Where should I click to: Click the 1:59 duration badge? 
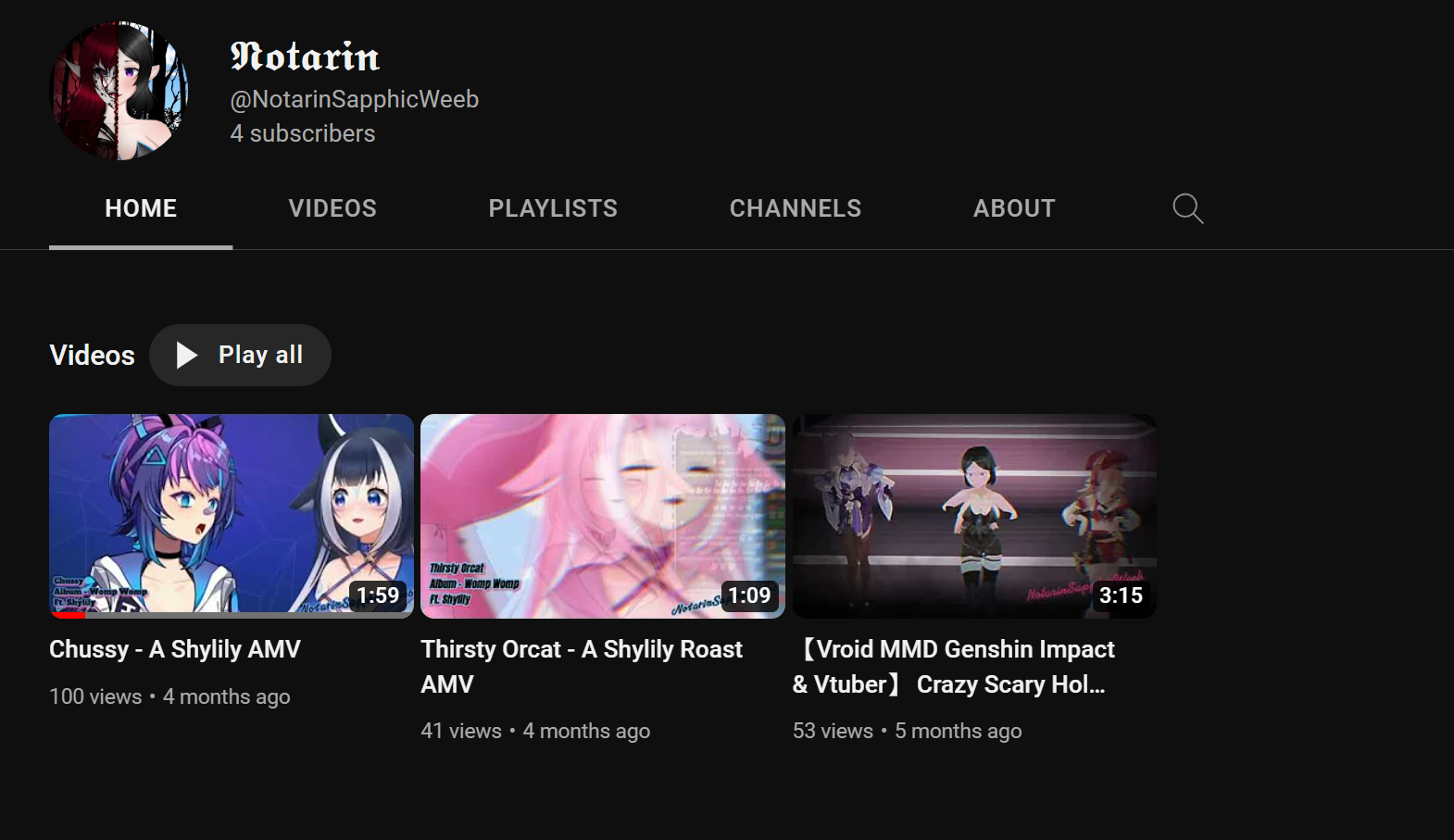pos(378,596)
